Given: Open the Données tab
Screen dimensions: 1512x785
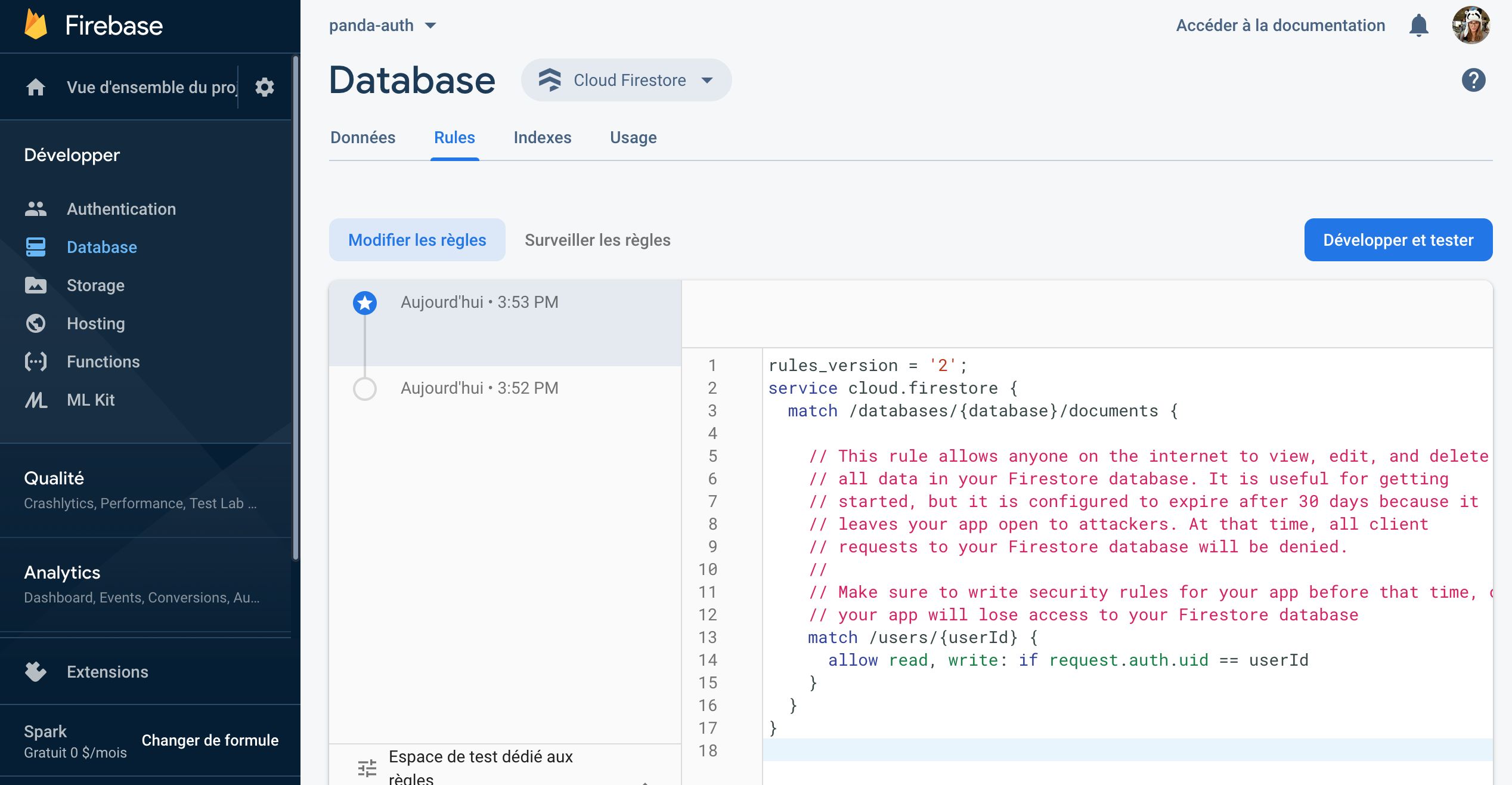Looking at the screenshot, I should tap(363, 137).
